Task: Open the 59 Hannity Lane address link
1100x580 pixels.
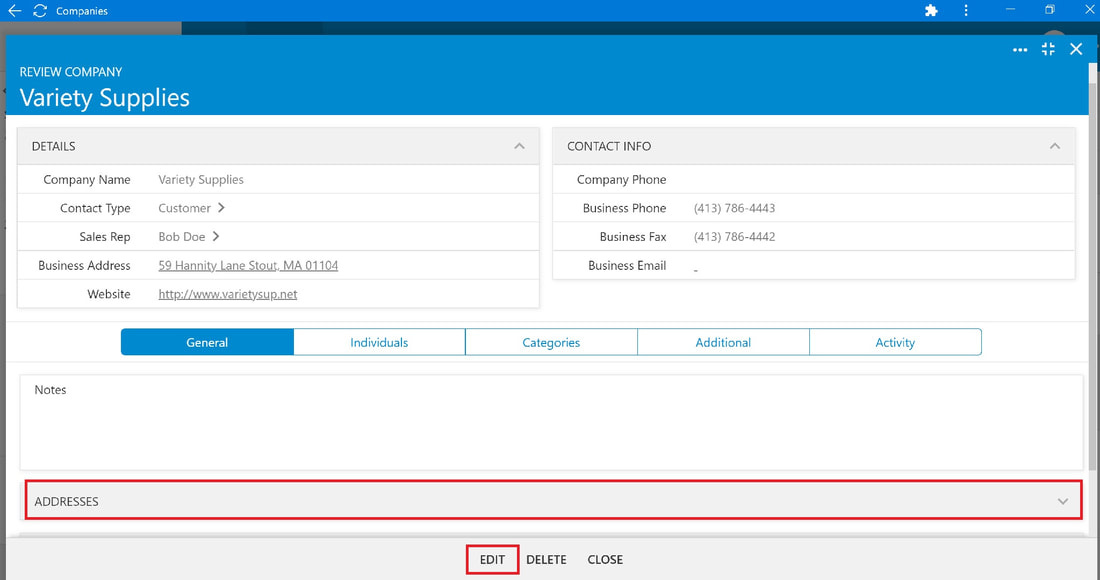Action: pos(248,265)
